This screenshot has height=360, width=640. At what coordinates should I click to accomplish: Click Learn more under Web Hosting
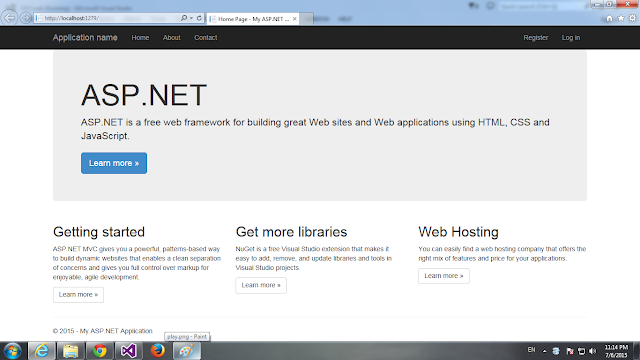click(444, 276)
